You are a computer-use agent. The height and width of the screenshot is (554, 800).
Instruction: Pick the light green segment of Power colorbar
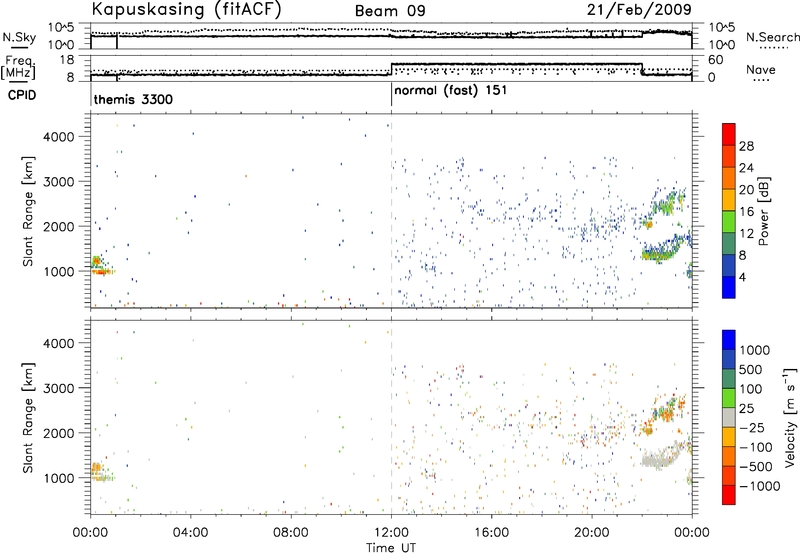pyautogui.click(x=729, y=222)
